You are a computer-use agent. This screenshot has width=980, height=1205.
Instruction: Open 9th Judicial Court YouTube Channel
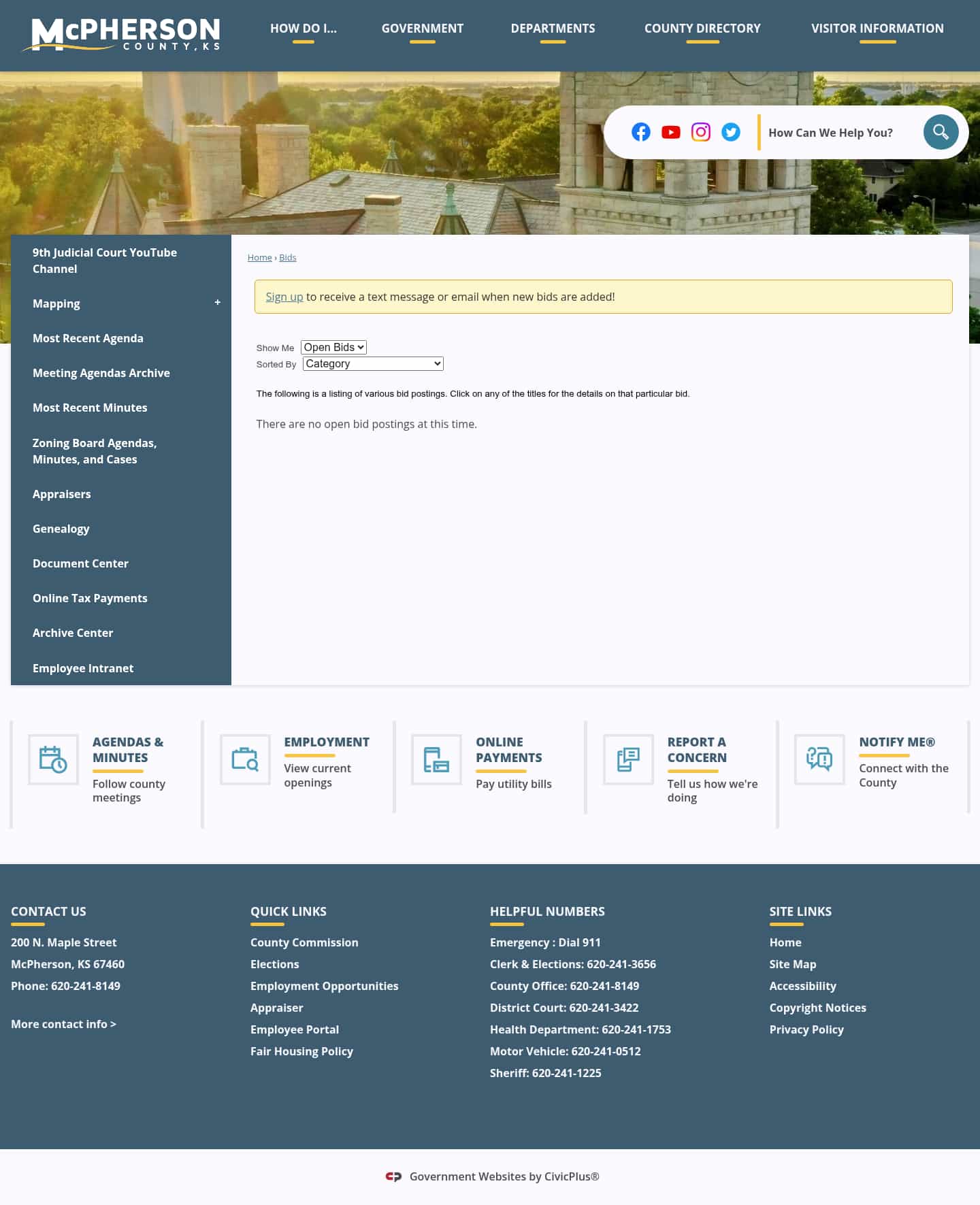coord(121,261)
